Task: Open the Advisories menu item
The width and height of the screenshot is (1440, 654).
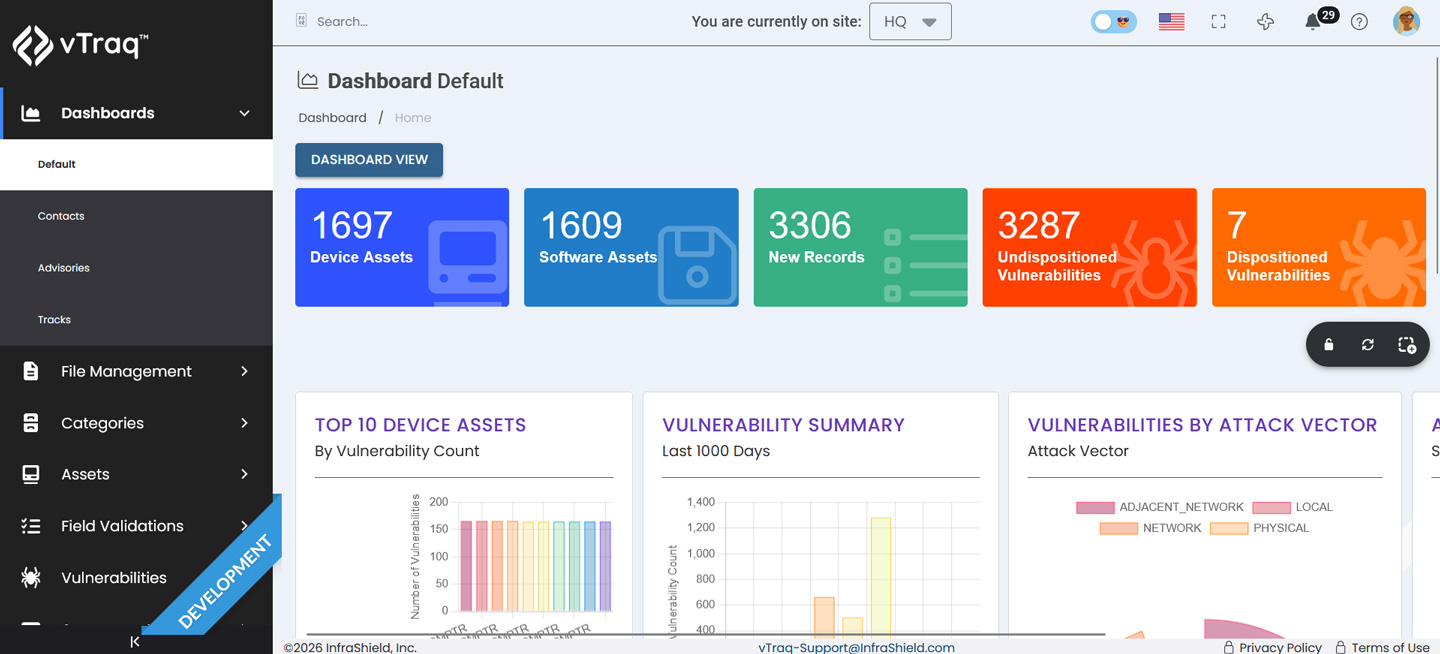Action: [x=136, y=268]
